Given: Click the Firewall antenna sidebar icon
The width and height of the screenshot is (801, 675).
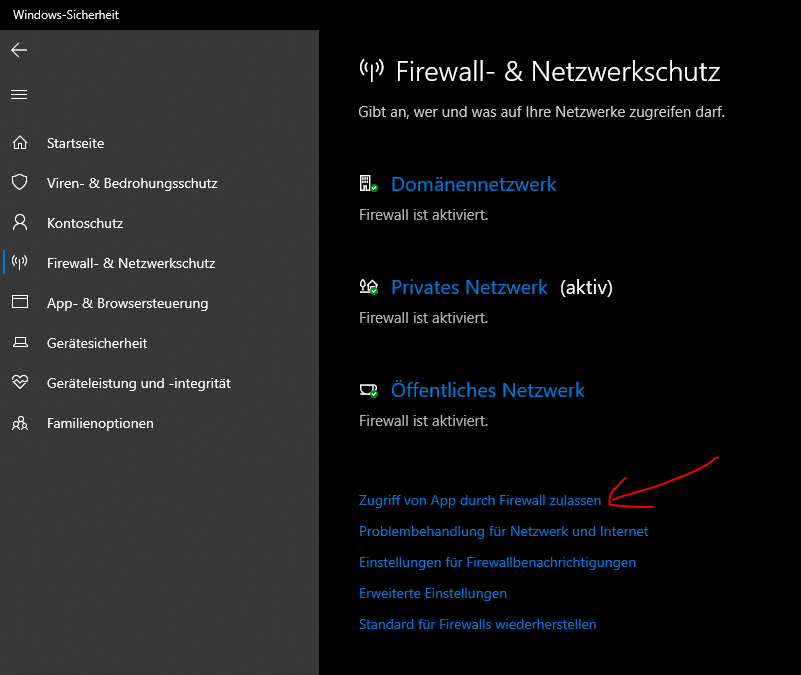Looking at the screenshot, I should 19,263.
